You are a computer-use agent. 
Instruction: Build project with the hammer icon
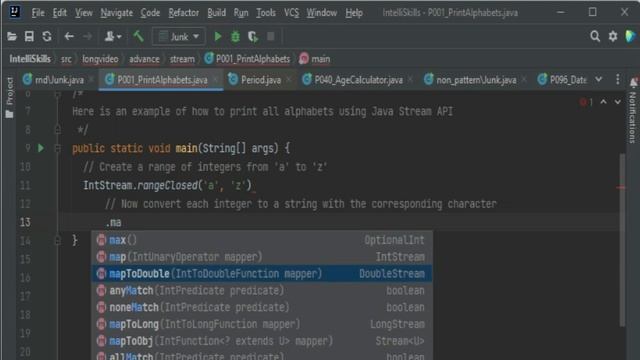[x=138, y=37]
